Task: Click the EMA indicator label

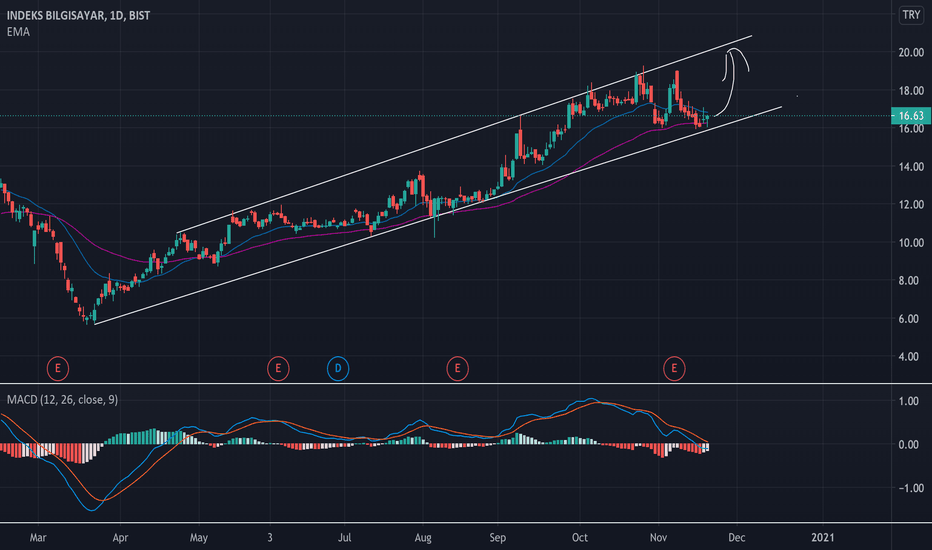Action: pyautogui.click(x=18, y=32)
